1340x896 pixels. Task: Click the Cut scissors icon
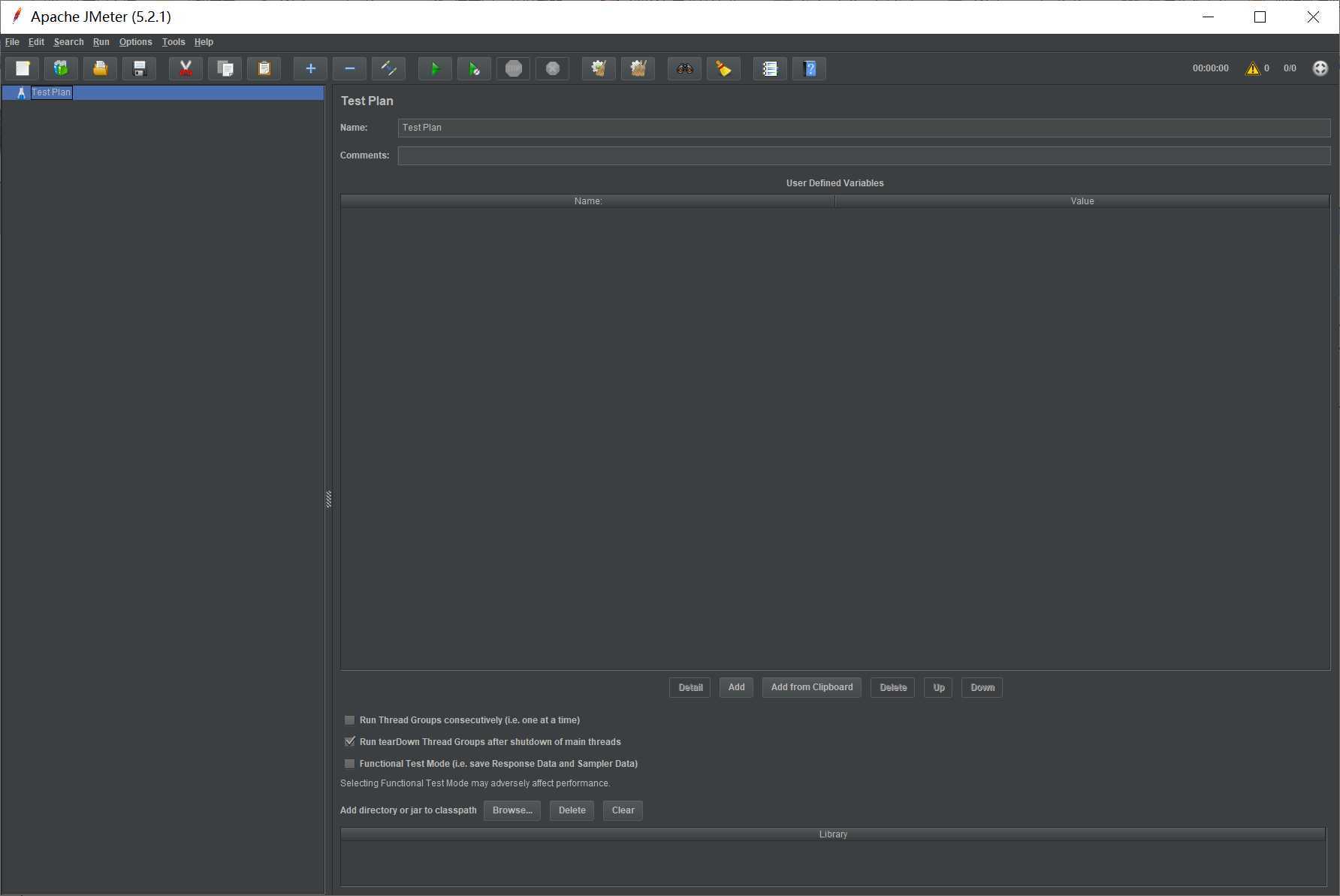click(x=186, y=68)
